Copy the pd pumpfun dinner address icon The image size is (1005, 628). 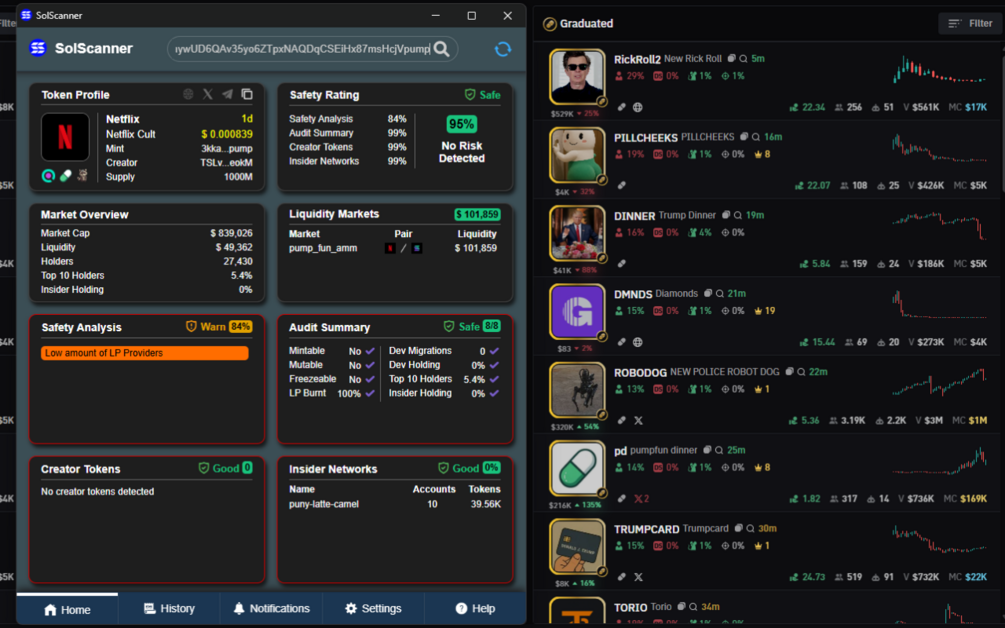click(x=708, y=450)
